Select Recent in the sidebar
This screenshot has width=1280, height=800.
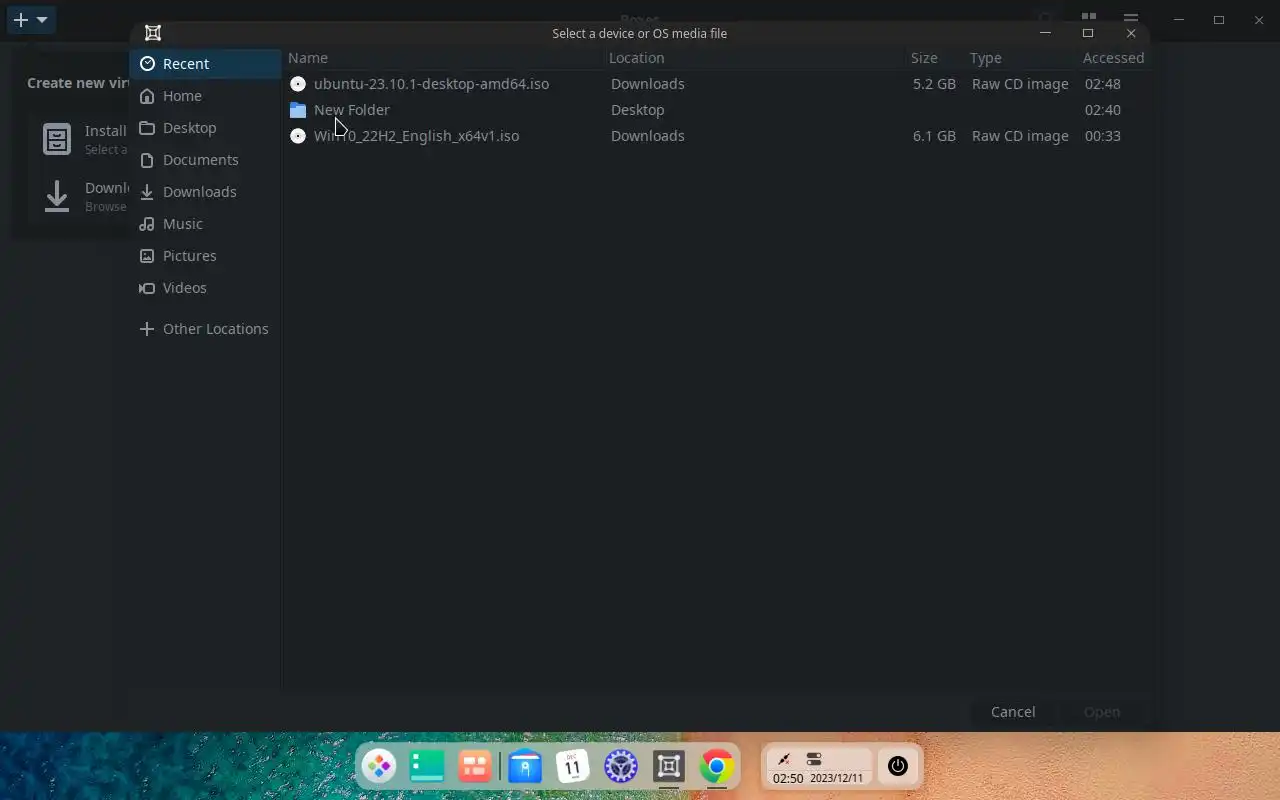[205, 64]
